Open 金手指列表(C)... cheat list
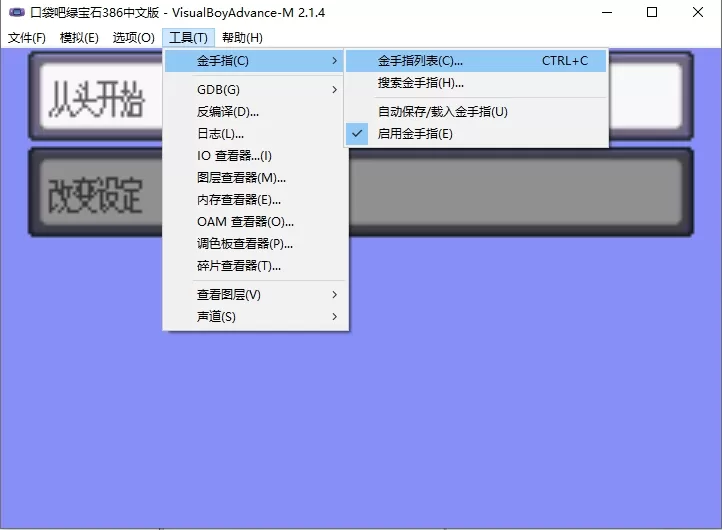 click(476, 61)
